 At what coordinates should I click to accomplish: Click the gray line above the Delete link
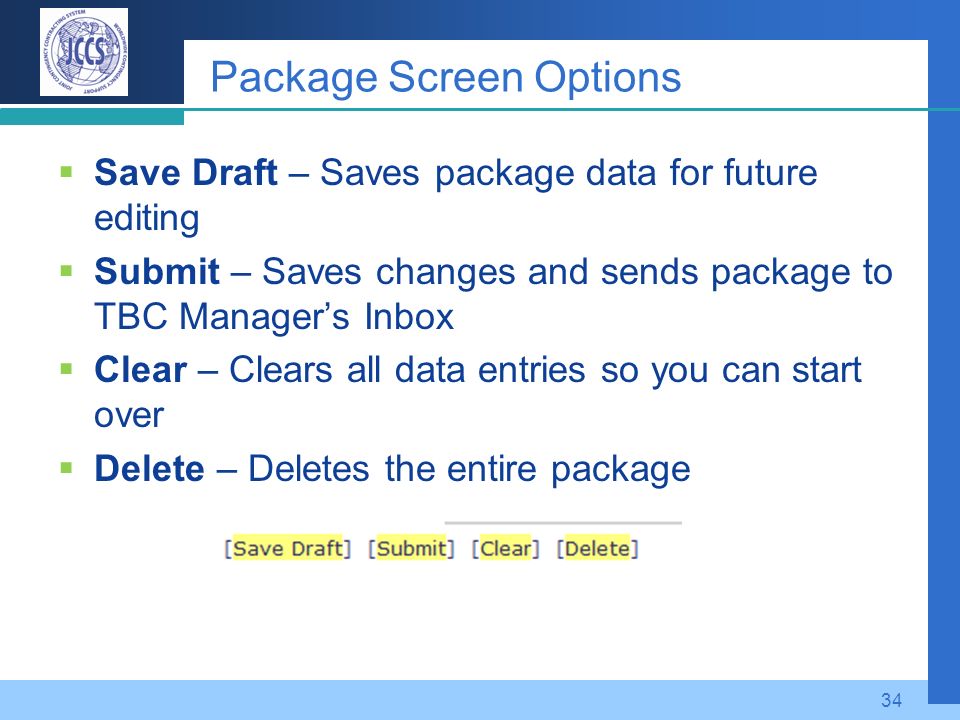coord(563,523)
